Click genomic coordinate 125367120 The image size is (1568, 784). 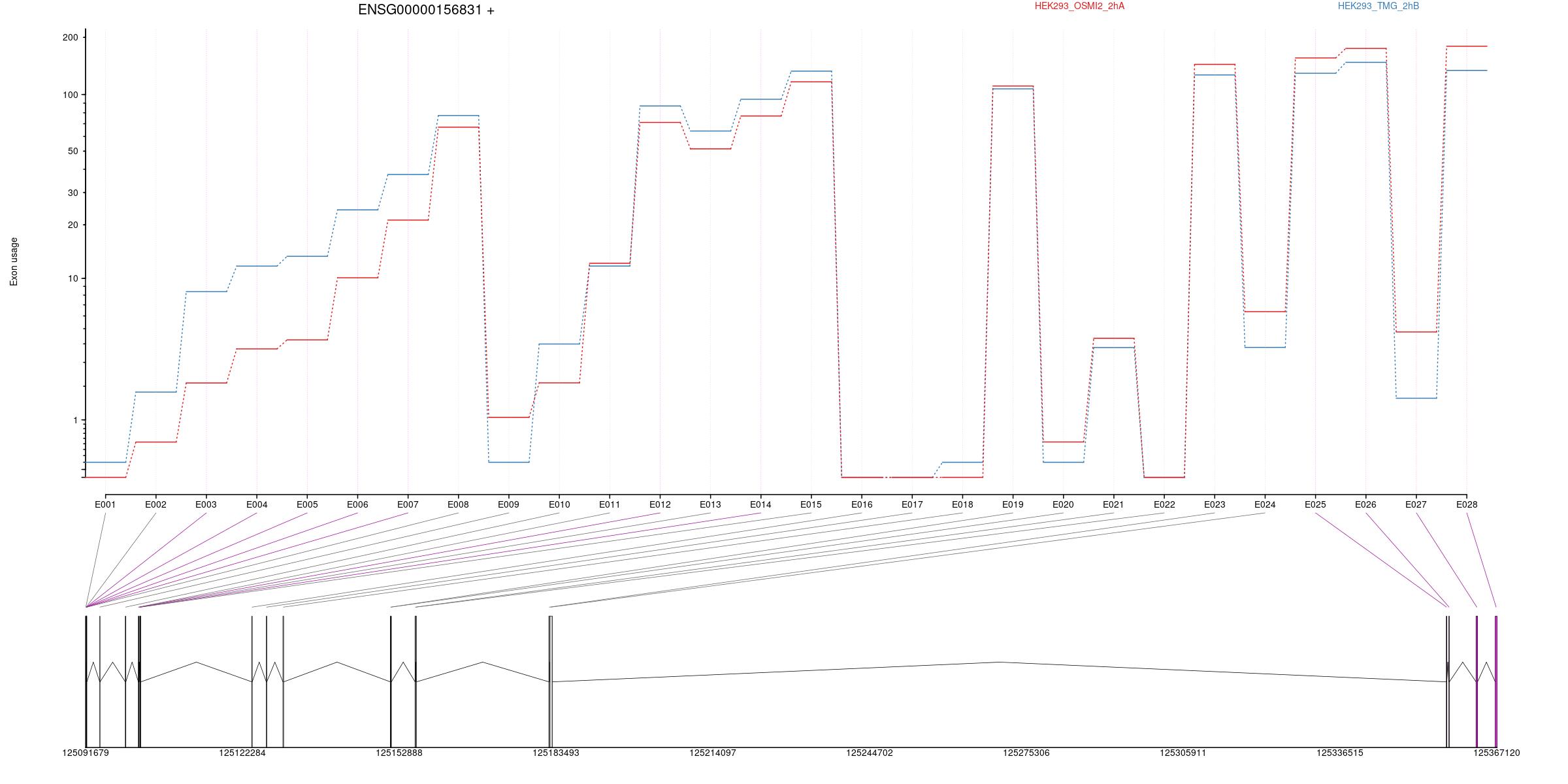(x=1497, y=753)
